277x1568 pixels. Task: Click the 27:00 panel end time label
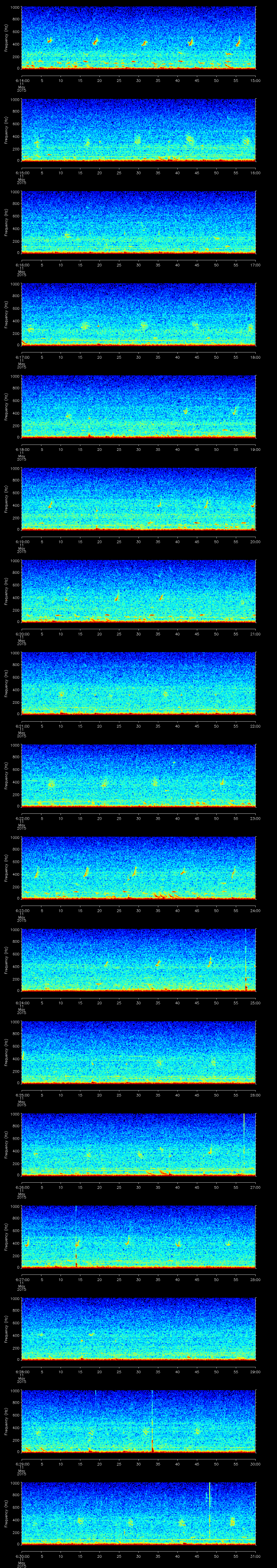coord(255,1187)
